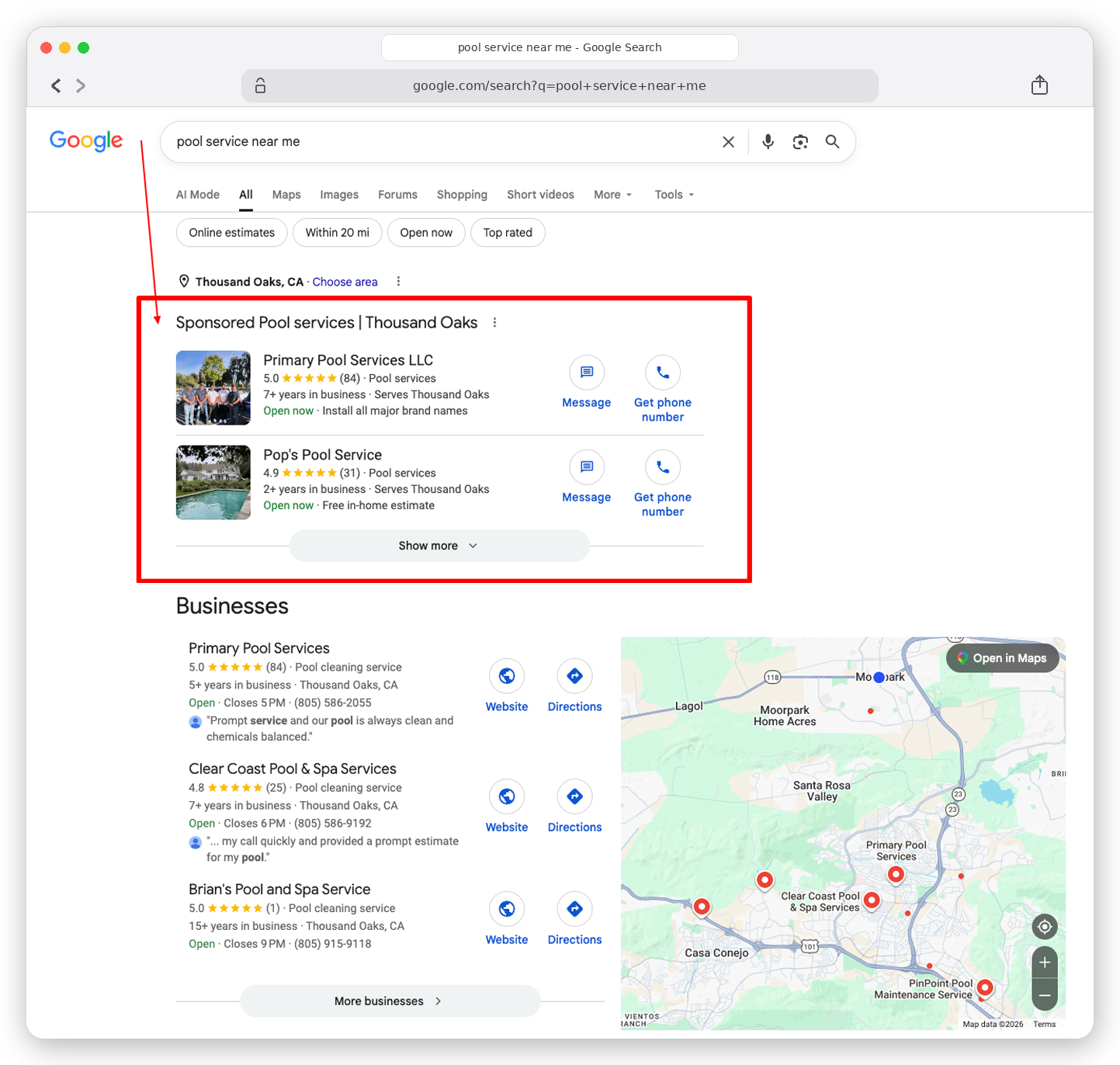Viewport: 1120px width, 1065px height.
Task: Click the browser forward arrow
Action: [81, 85]
